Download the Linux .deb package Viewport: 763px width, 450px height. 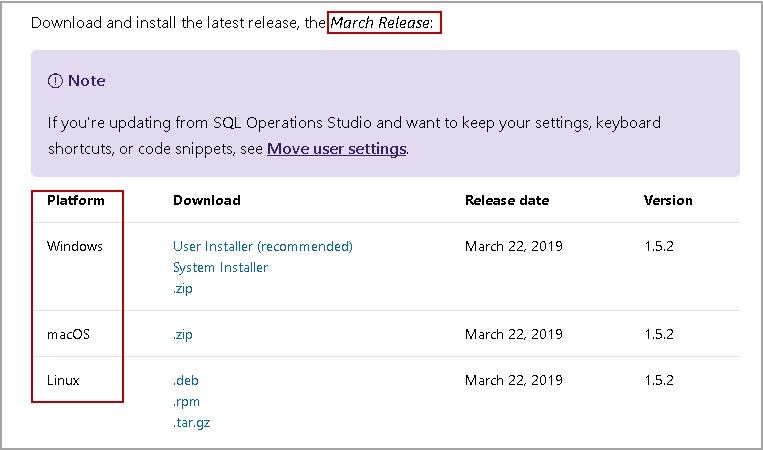point(186,380)
